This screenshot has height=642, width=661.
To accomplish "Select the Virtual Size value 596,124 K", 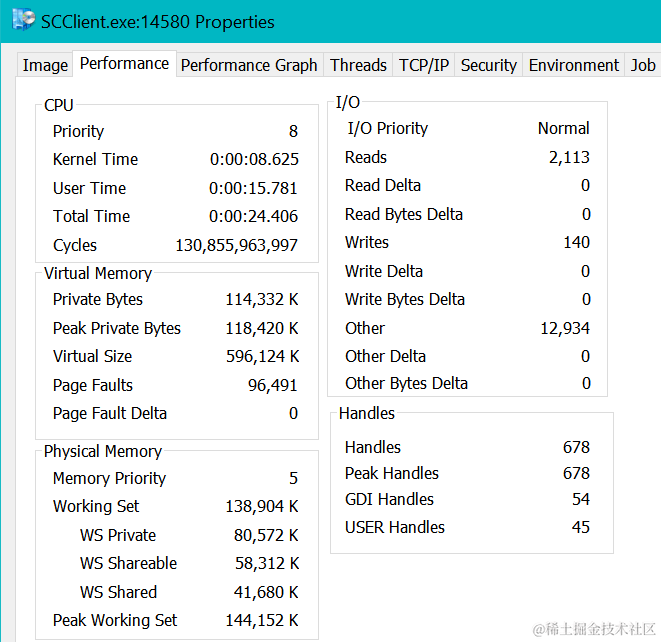I will point(262,357).
